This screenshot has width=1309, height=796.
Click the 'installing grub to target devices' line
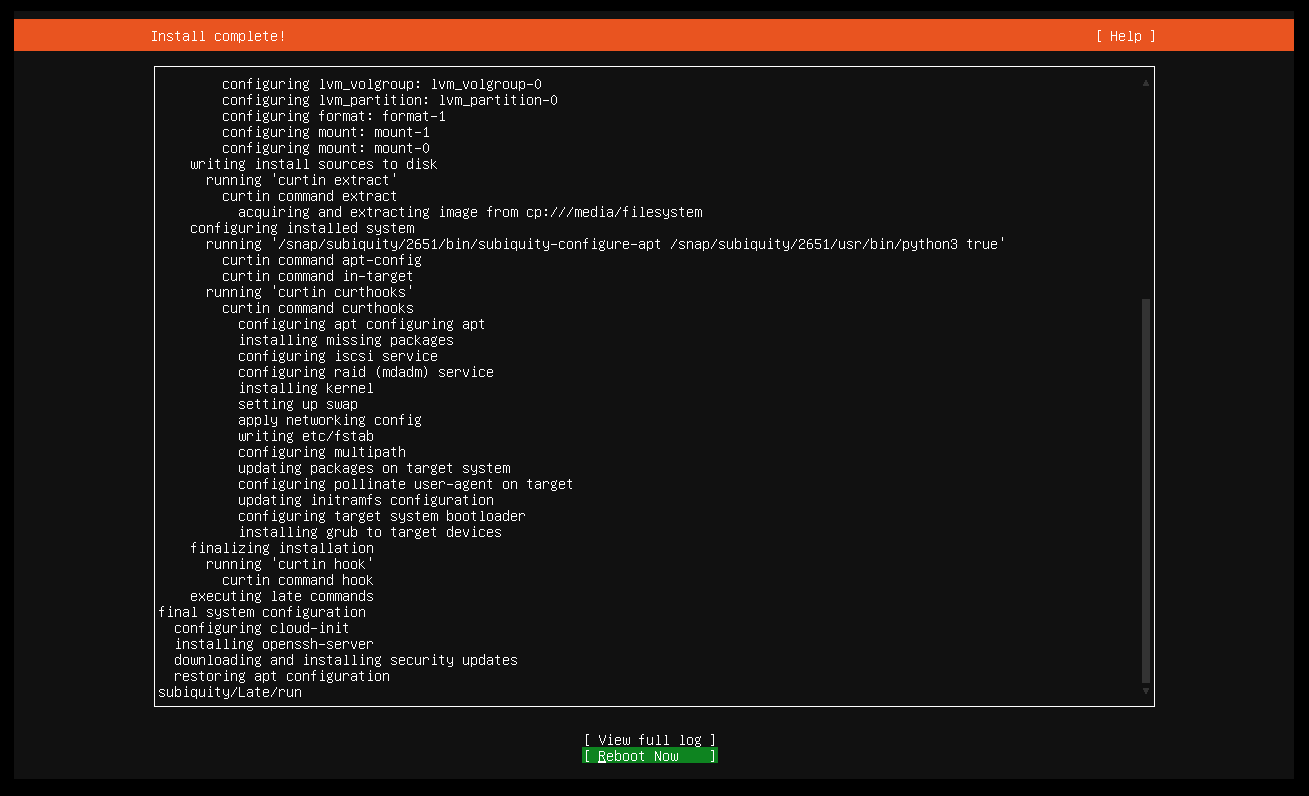[x=369, y=531]
